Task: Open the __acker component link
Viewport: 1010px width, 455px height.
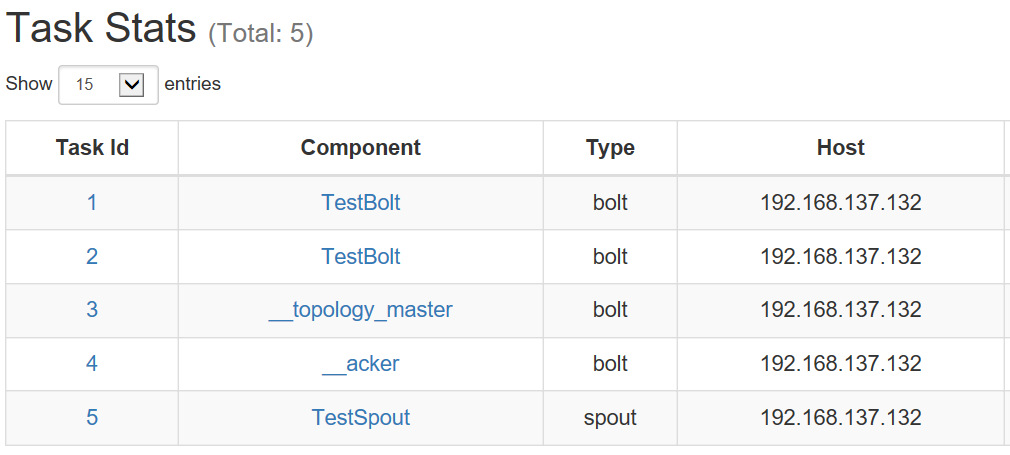Action: coord(360,364)
